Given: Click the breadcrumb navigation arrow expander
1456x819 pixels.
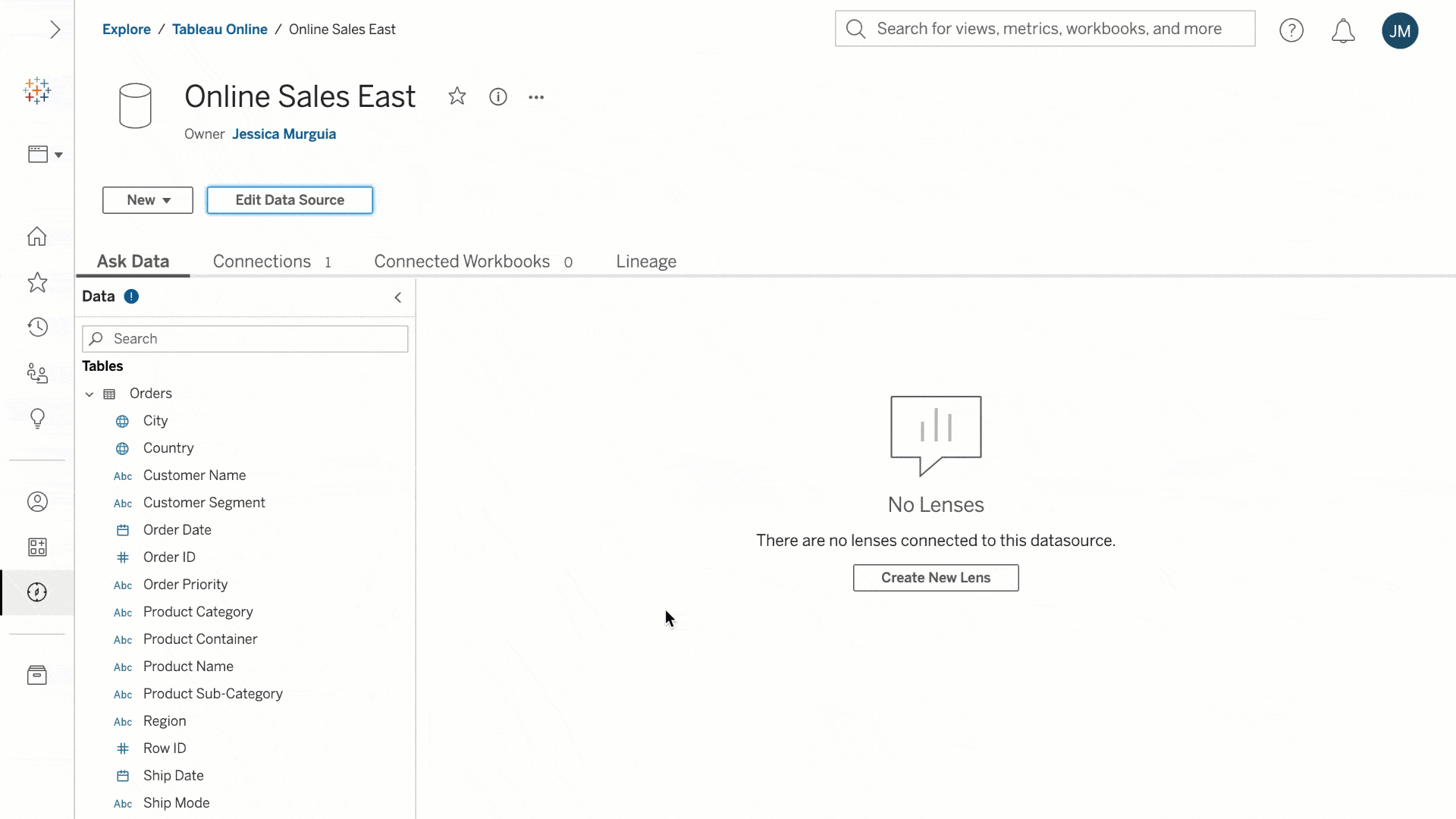Looking at the screenshot, I should point(55,29).
